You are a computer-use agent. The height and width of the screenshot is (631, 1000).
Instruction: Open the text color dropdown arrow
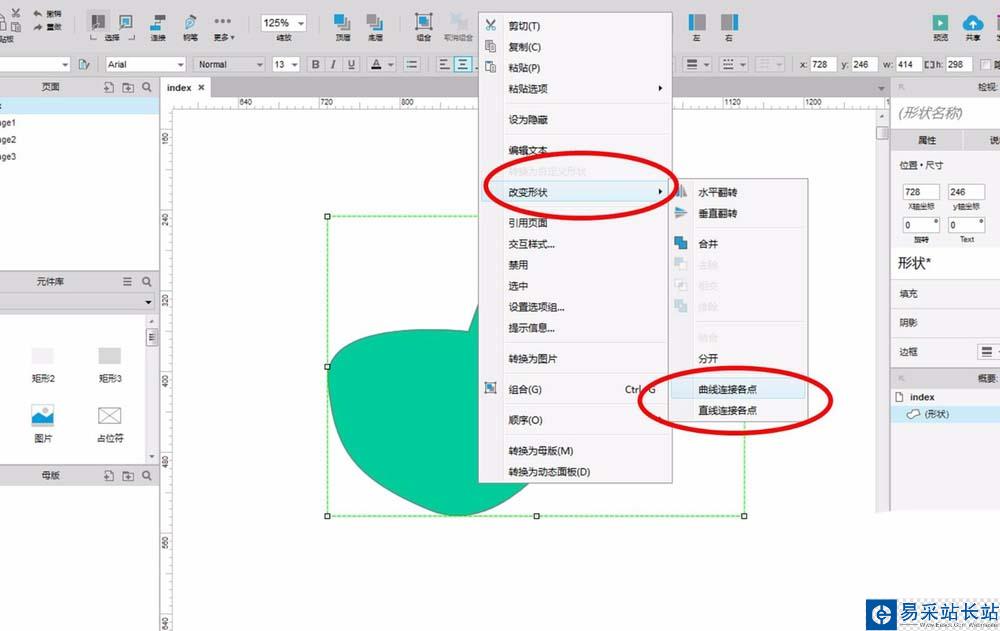pyautogui.click(x=390, y=65)
